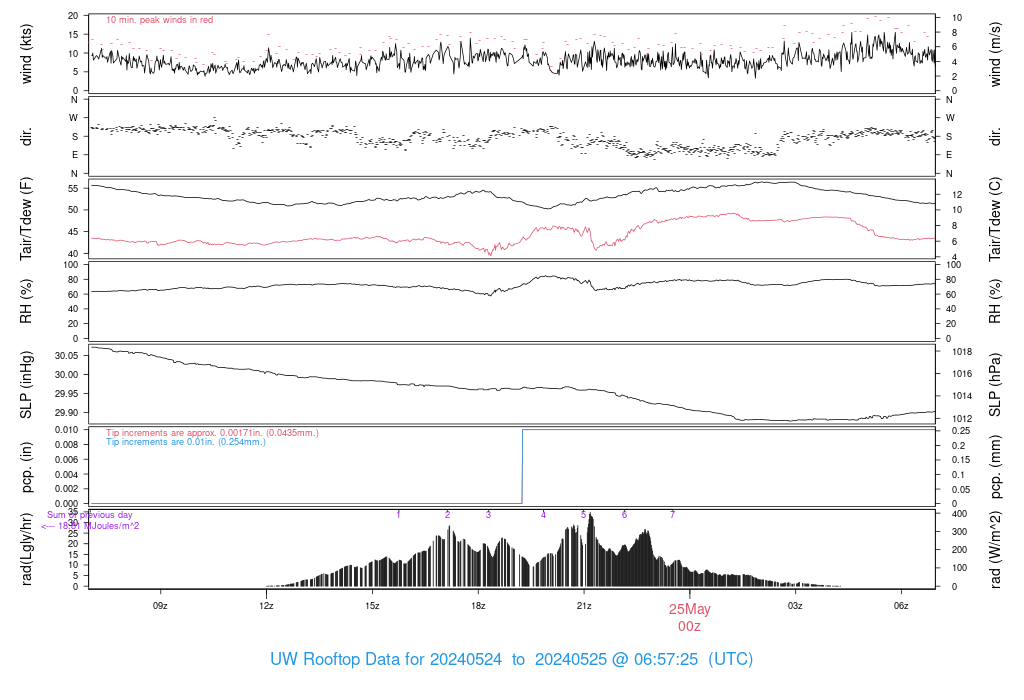
Task: Select the '1014' hPa tick value
Action: (962, 396)
